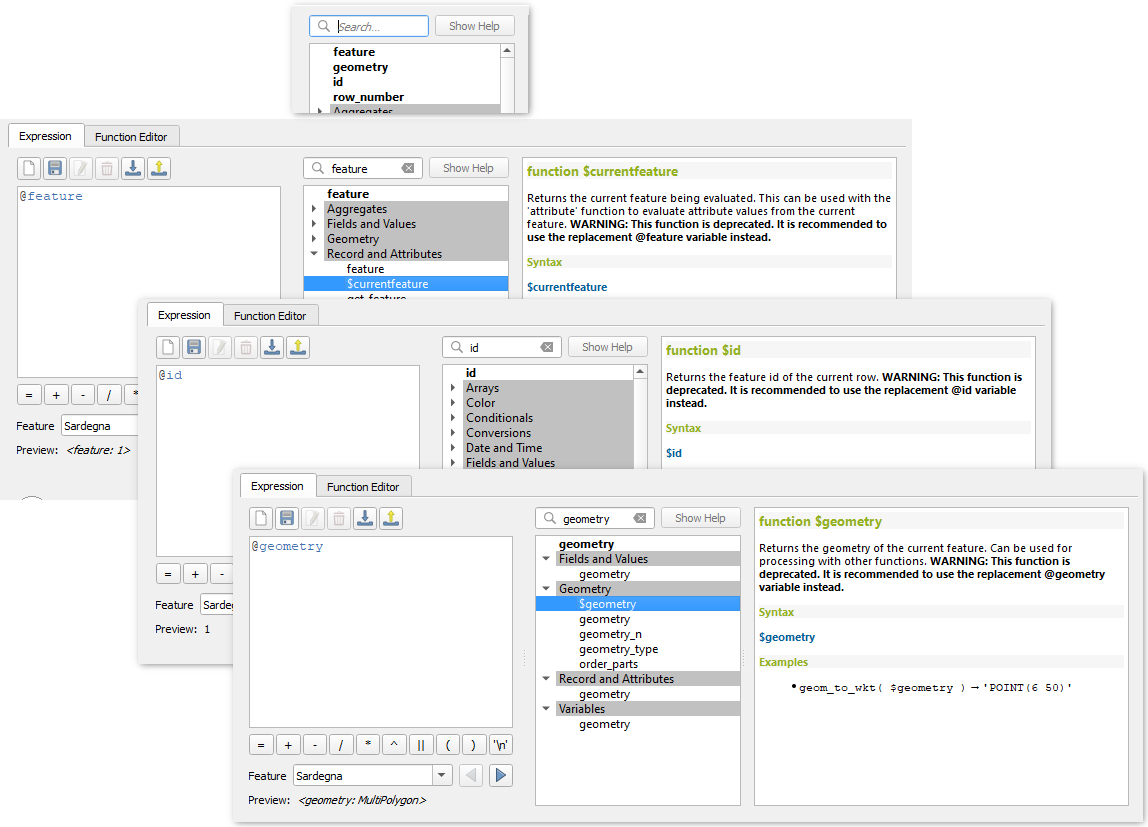
Task: Click the import icon above the @feature expression
Action: coord(133,168)
